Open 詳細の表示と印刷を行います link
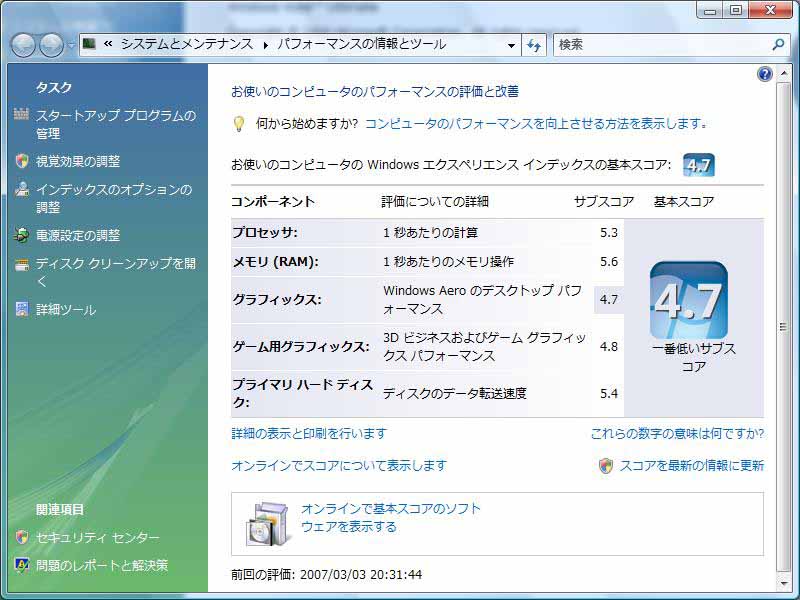 [309, 433]
